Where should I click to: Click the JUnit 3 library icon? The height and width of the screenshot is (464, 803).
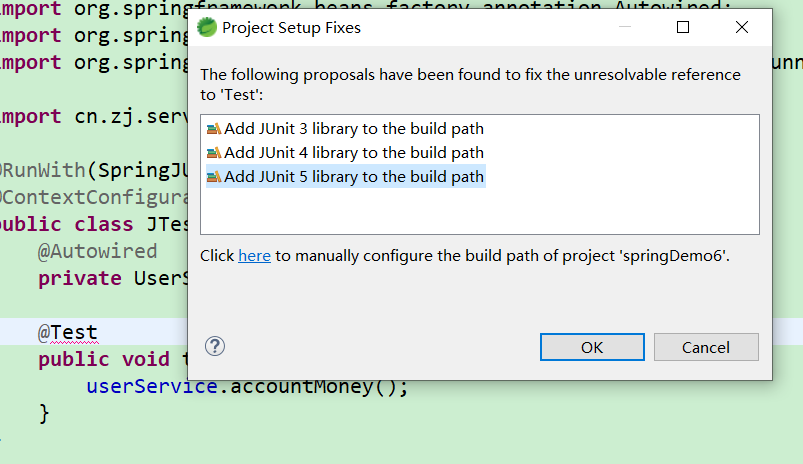pyautogui.click(x=213, y=129)
